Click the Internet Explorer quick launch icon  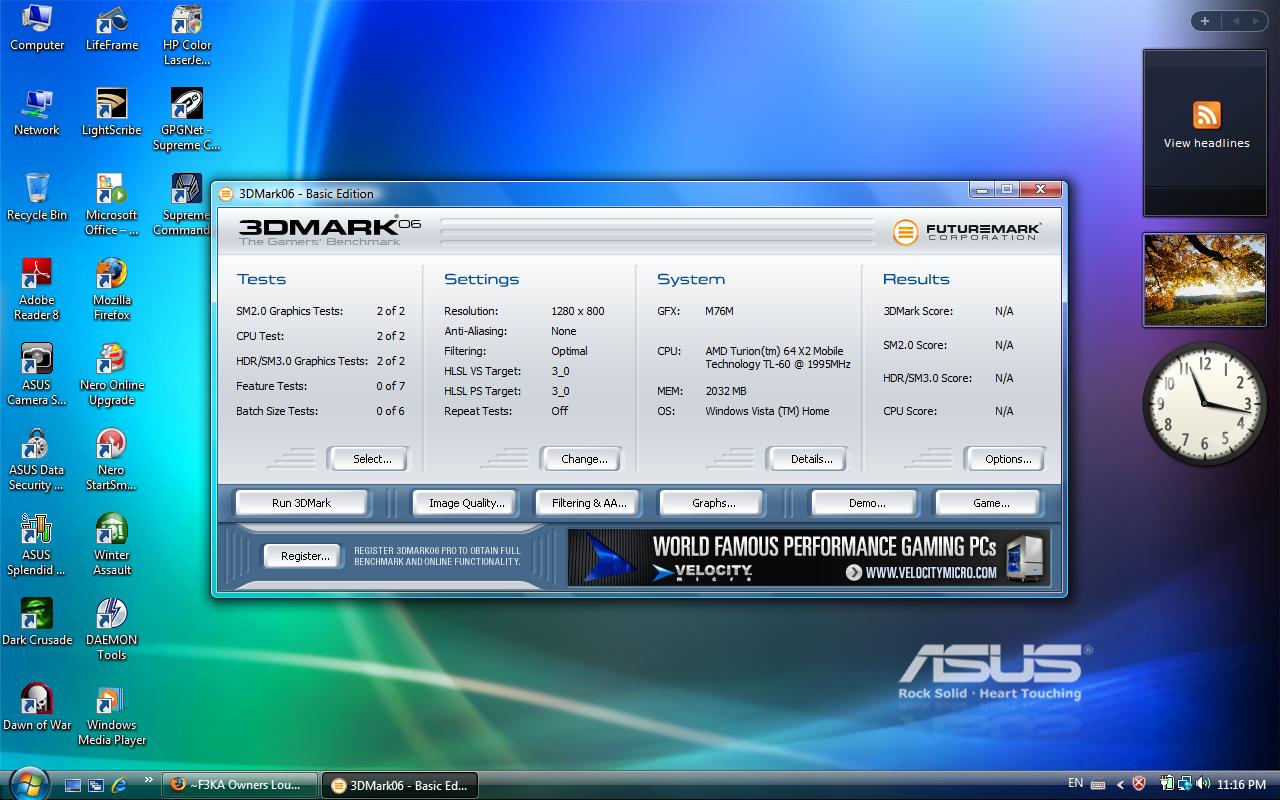tap(120, 785)
